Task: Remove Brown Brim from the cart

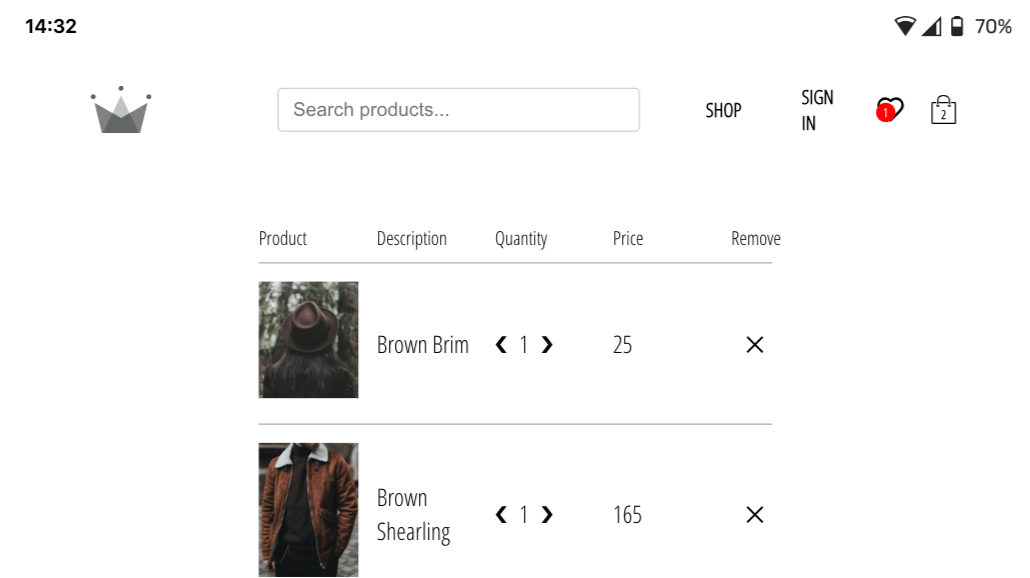Action: coord(755,345)
